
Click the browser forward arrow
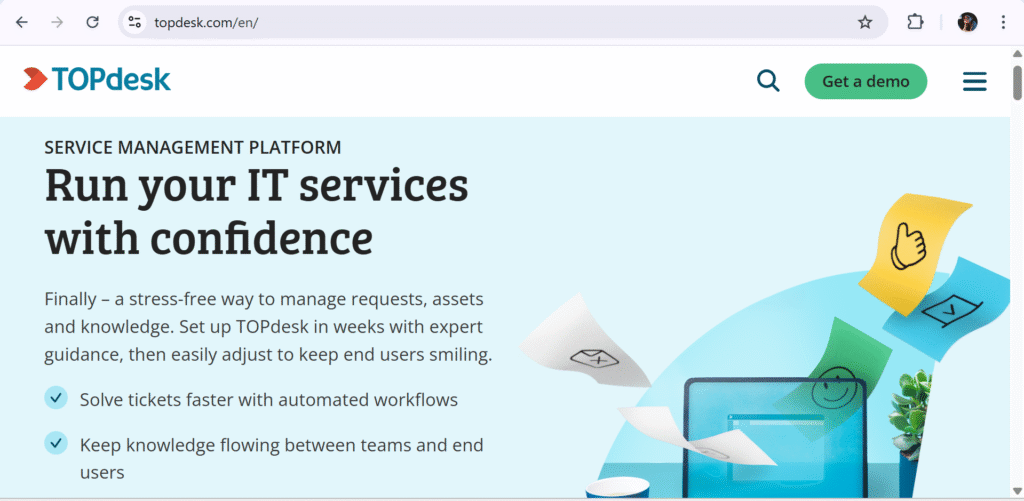click(x=57, y=22)
